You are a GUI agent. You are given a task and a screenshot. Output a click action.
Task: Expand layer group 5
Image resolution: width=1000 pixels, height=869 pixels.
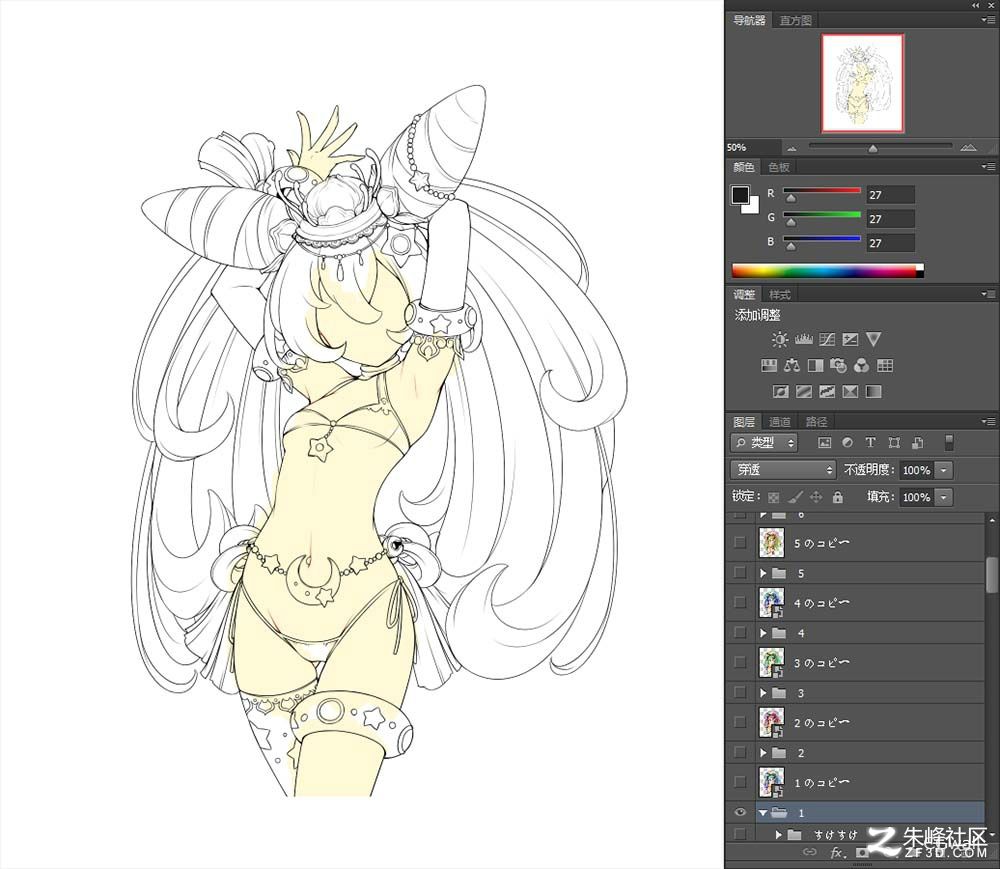[763, 573]
